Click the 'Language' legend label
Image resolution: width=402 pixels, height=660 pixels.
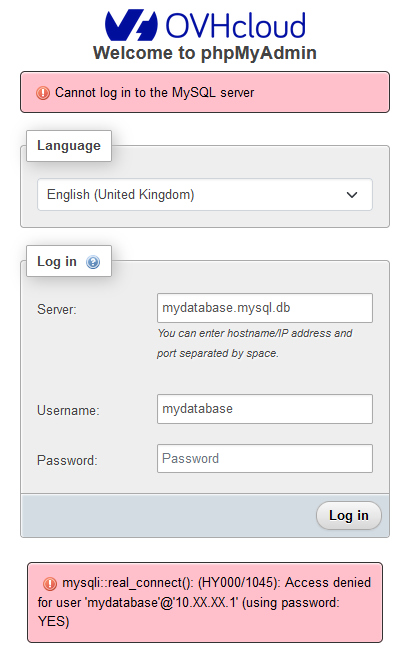69,146
